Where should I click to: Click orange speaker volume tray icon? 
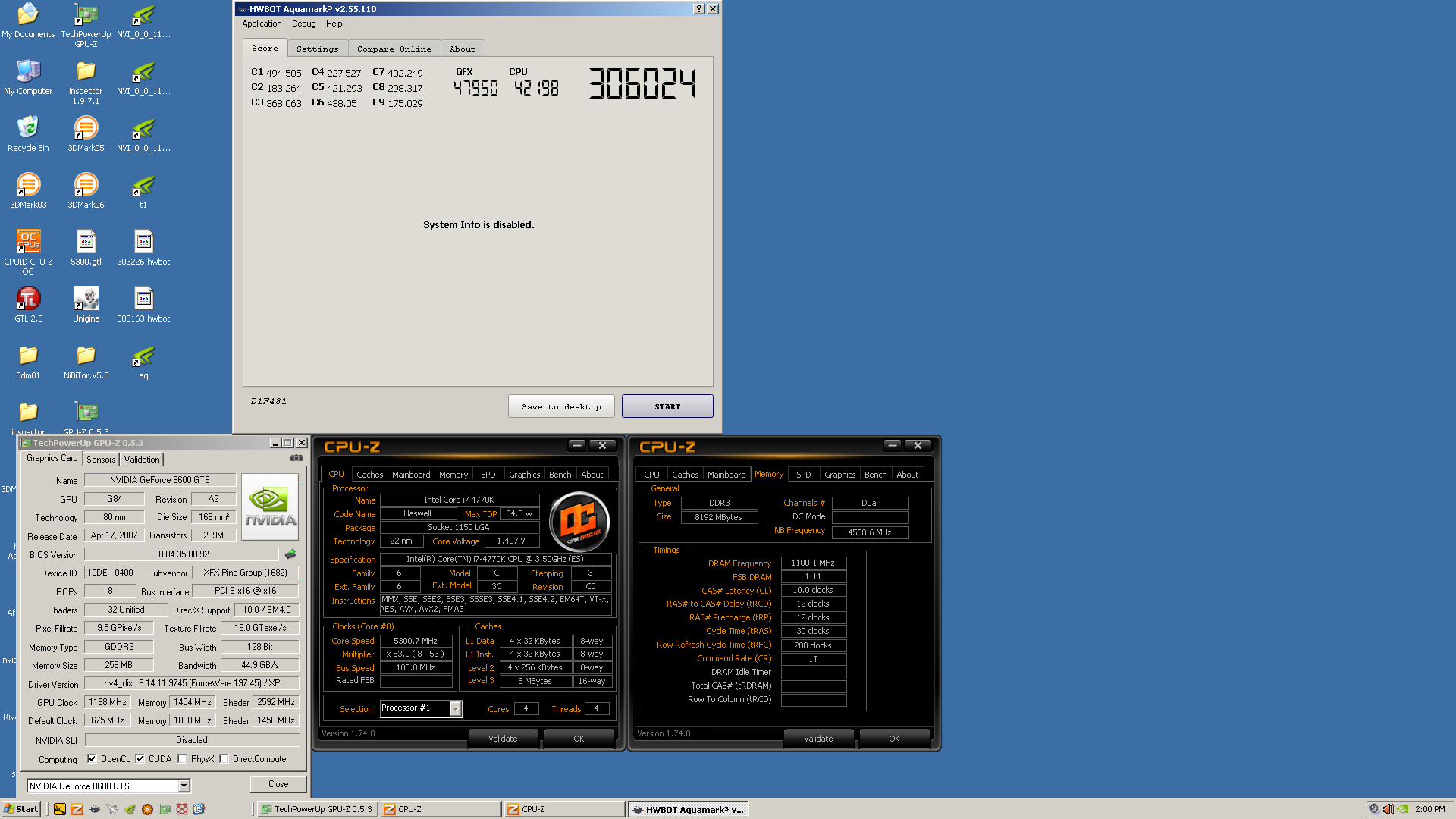coord(1388,809)
